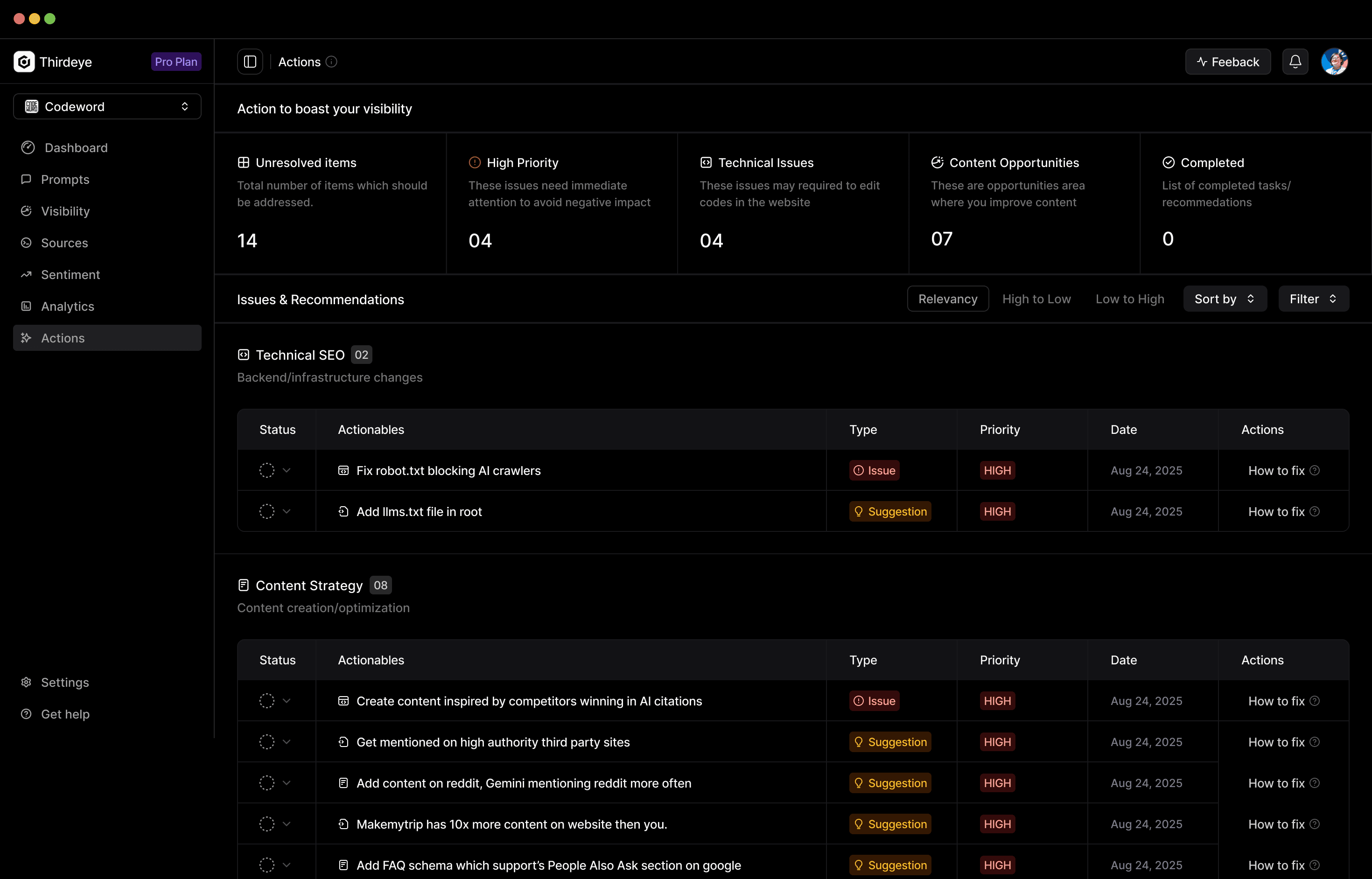Toggle status circle for Makemytrip content row
This screenshot has height=879, width=1372.
tap(266, 824)
